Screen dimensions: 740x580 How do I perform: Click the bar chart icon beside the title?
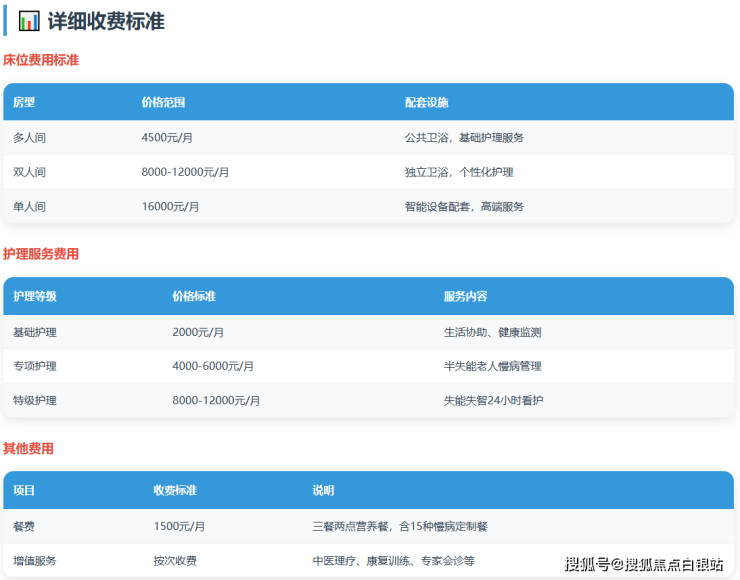(29, 21)
